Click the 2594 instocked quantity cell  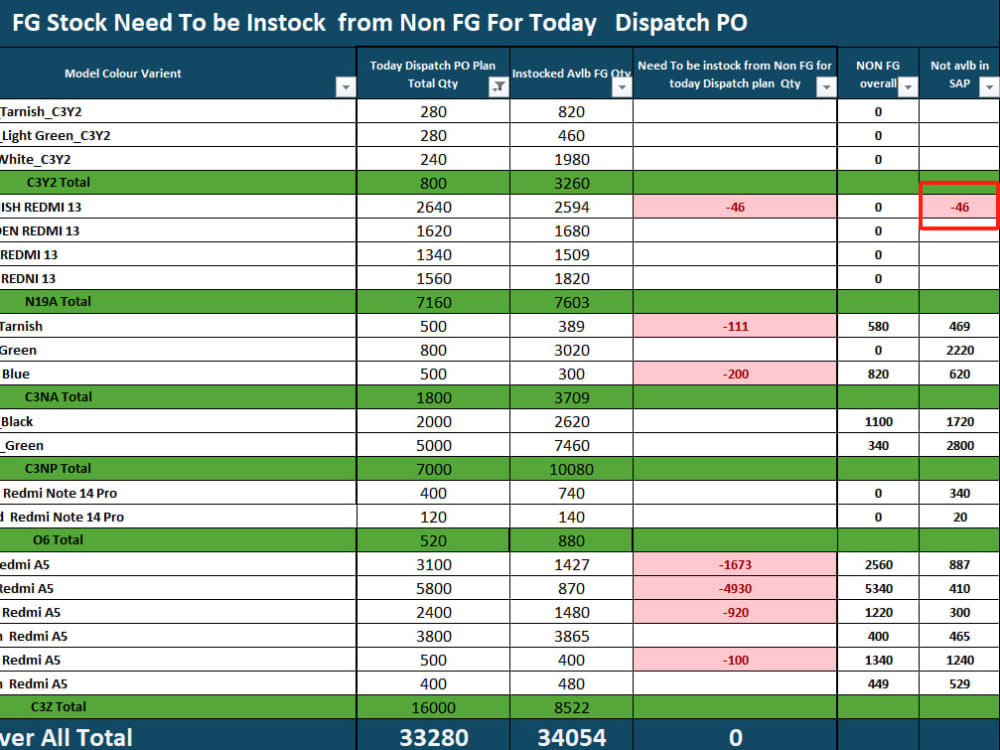click(x=571, y=207)
